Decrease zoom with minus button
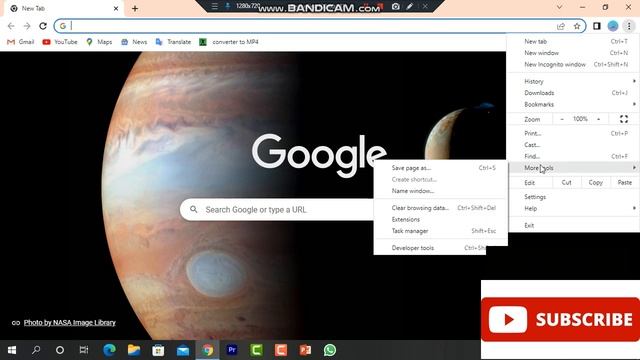This screenshot has height=360, width=640. (x=562, y=119)
